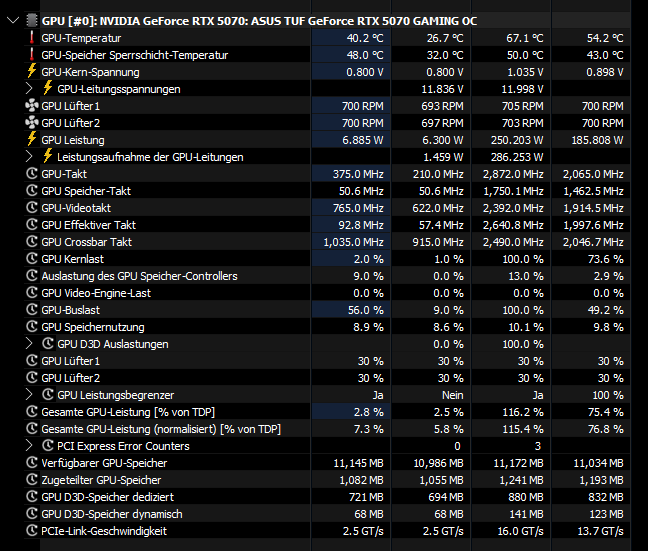Expand the PCI Express Error Counters subgroup

tap(29, 446)
